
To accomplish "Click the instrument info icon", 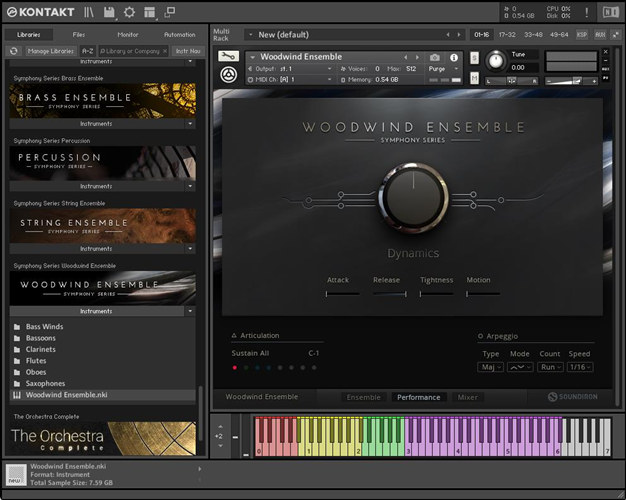I will pos(453,57).
